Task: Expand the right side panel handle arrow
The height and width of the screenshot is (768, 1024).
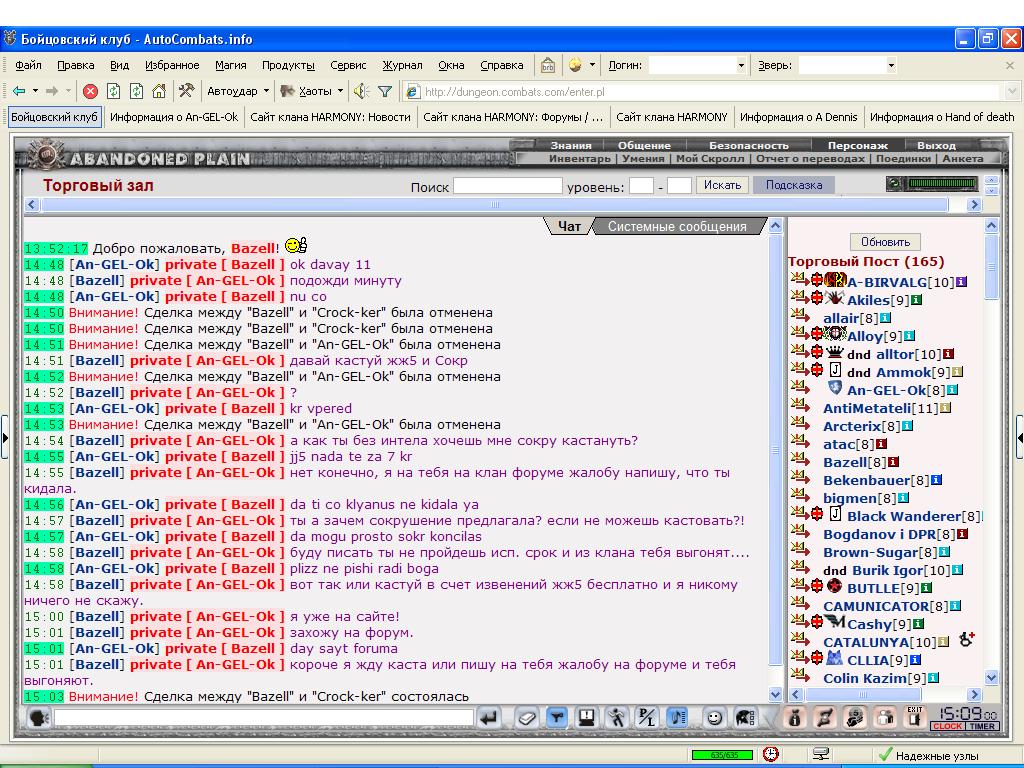Action: tap(1019, 438)
